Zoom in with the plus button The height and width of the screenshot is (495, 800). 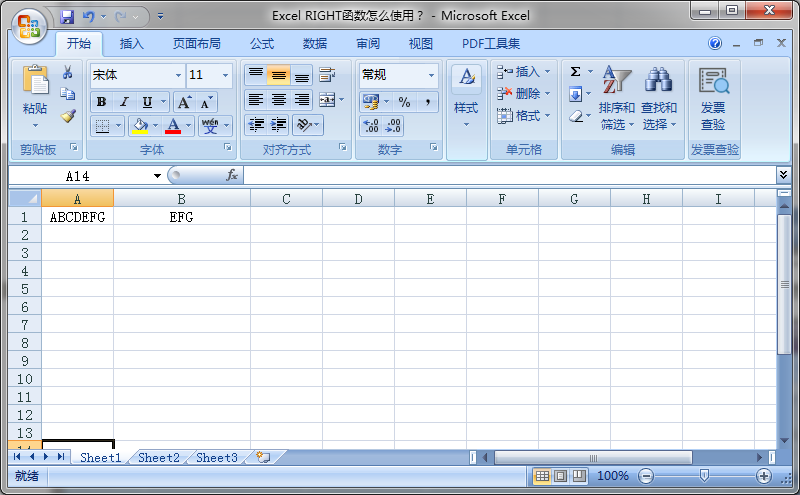click(764, 476)
